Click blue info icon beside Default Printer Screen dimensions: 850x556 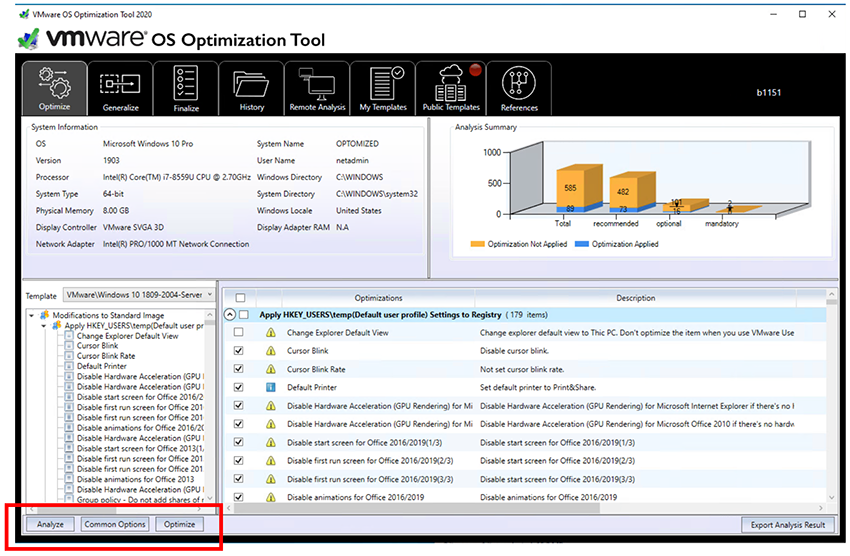click(271, 387)
